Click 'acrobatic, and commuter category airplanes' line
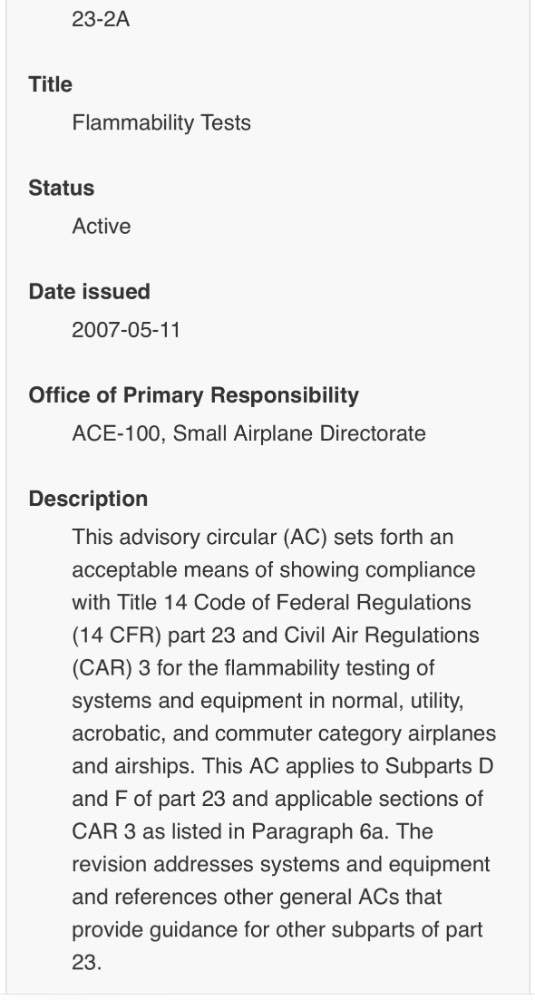 tap(283, 733)
